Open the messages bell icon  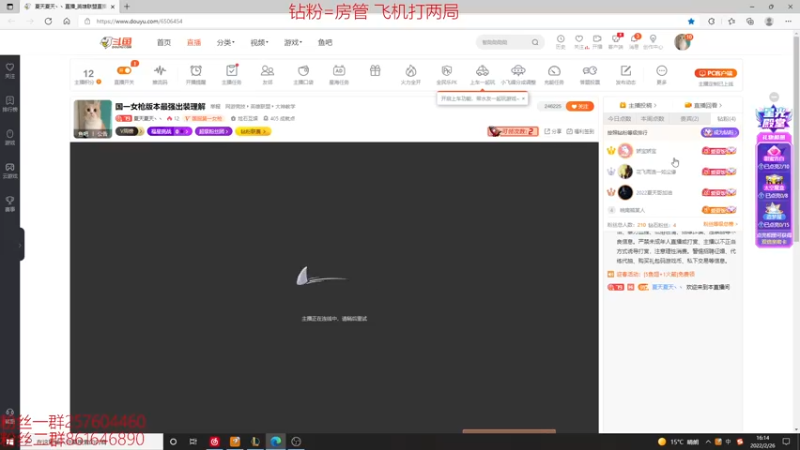point(634,39)
